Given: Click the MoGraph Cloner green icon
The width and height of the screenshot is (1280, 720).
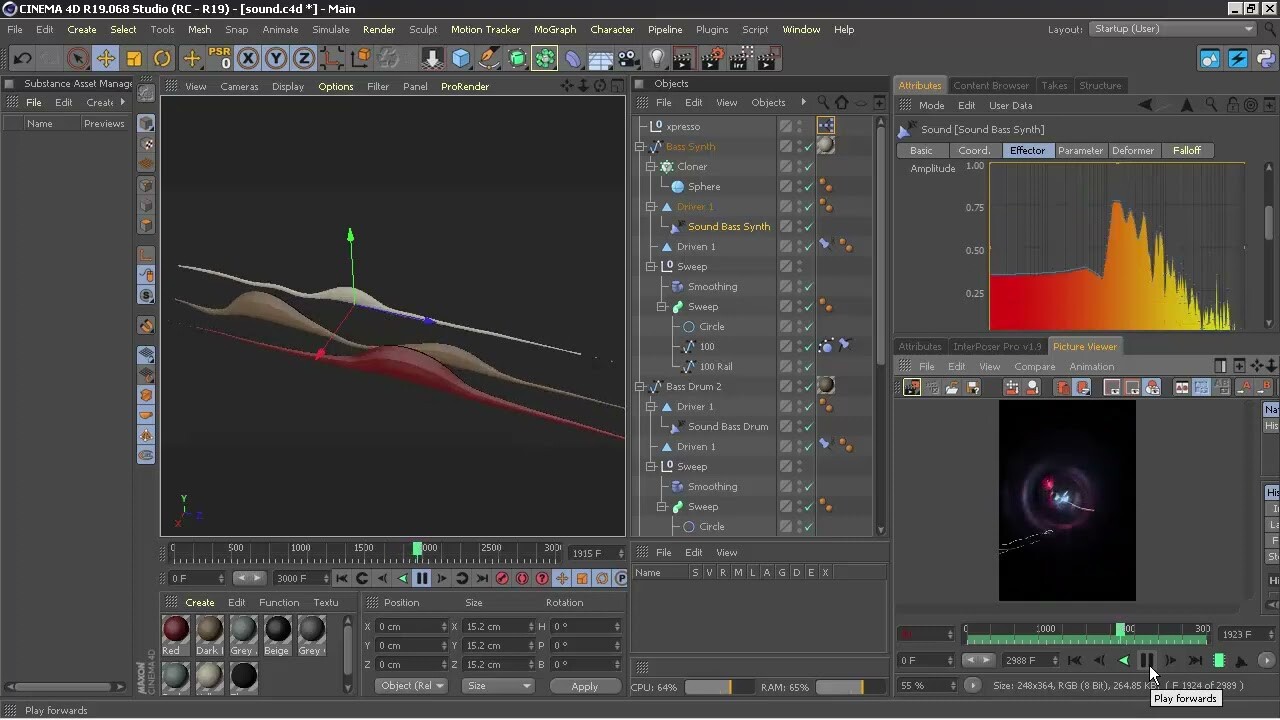Looking at the screenshot, I should [x=543, y=59].
